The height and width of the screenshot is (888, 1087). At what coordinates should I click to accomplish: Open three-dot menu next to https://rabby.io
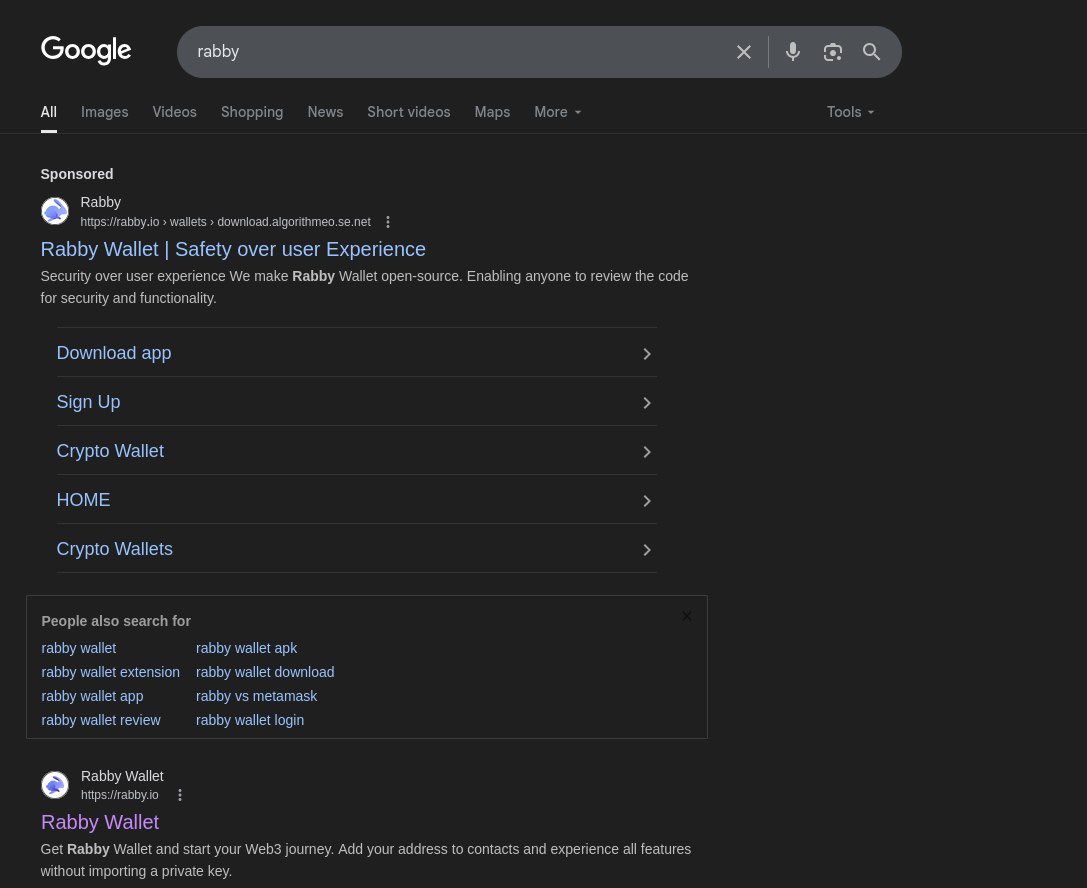point(180,795)
